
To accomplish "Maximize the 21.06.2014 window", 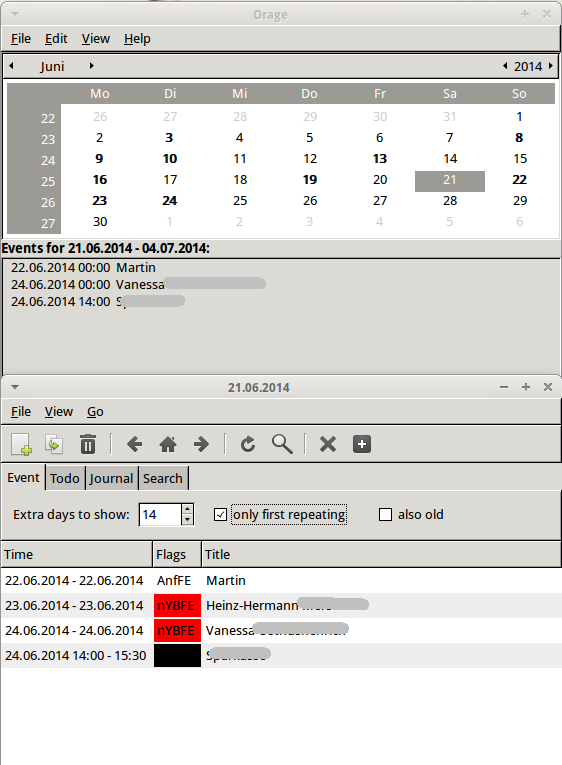I will click(x=526, y=387).
